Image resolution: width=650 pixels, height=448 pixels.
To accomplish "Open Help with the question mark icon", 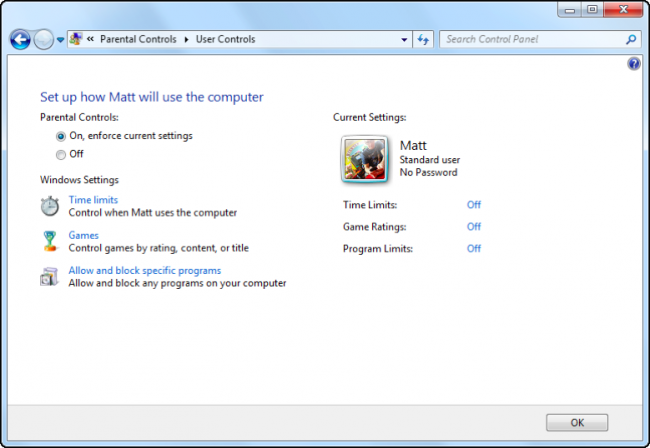I will [x=634, y=63].
